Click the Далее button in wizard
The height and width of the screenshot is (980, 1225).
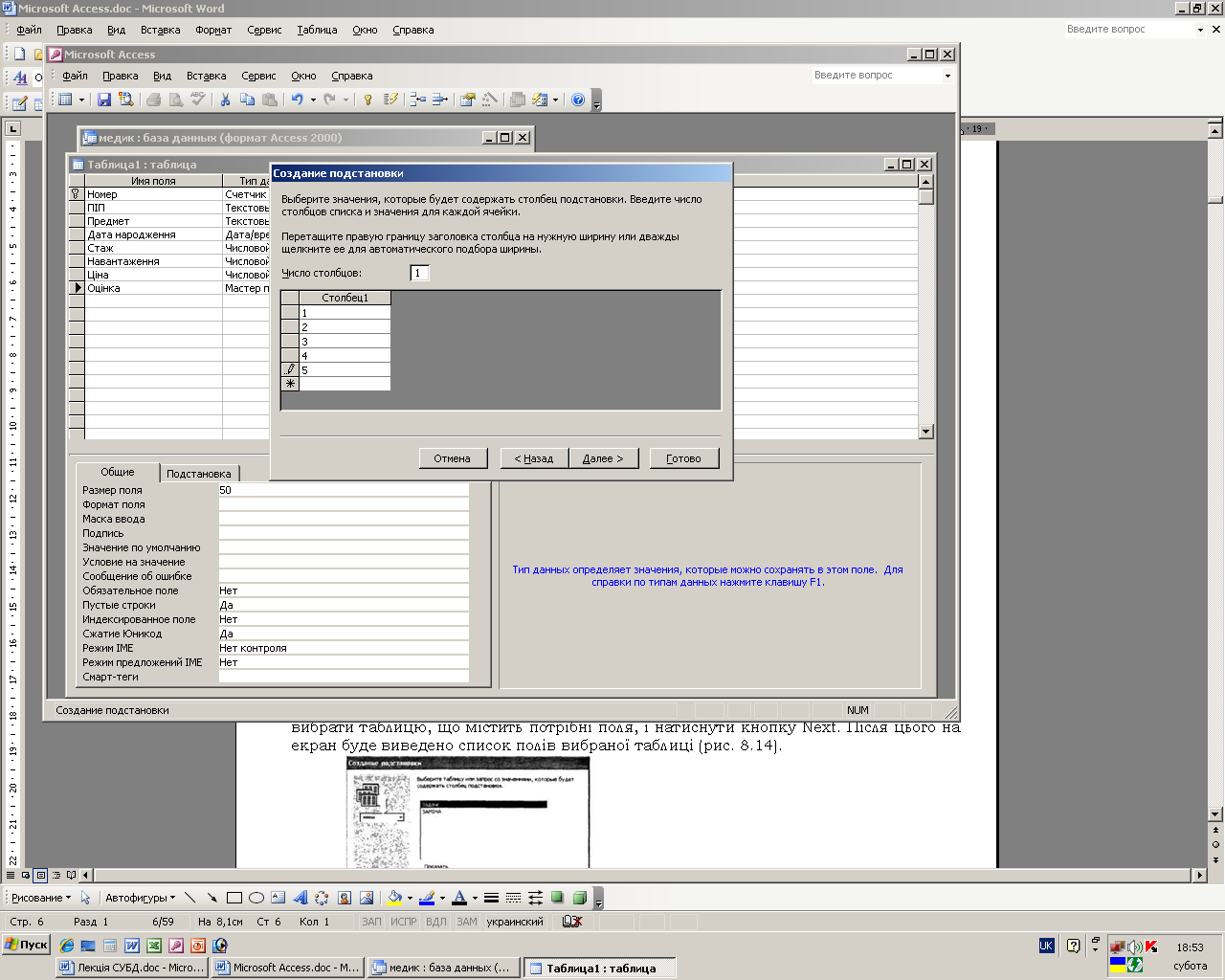[603, 458]
